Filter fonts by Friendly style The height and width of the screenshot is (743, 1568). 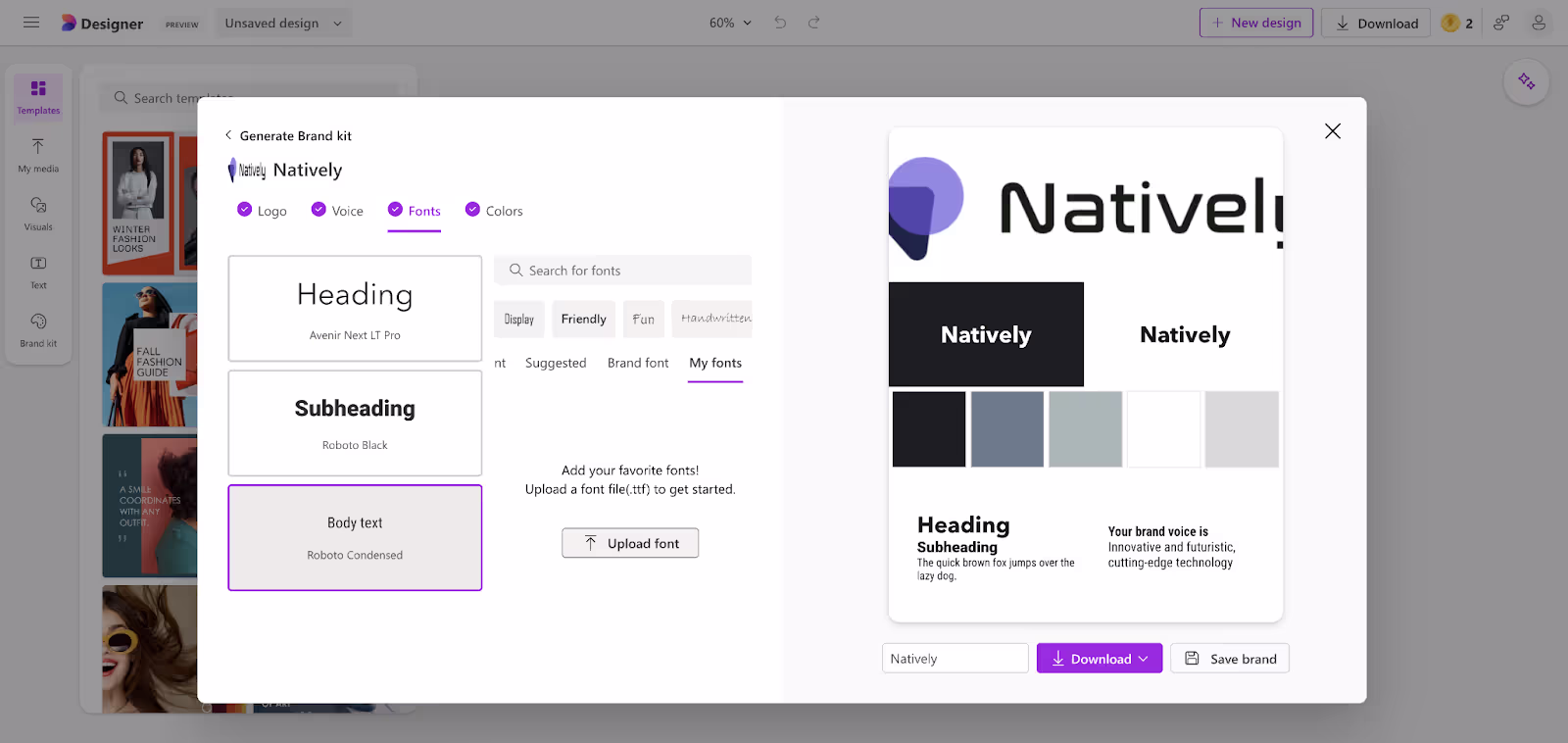point(584,319)
